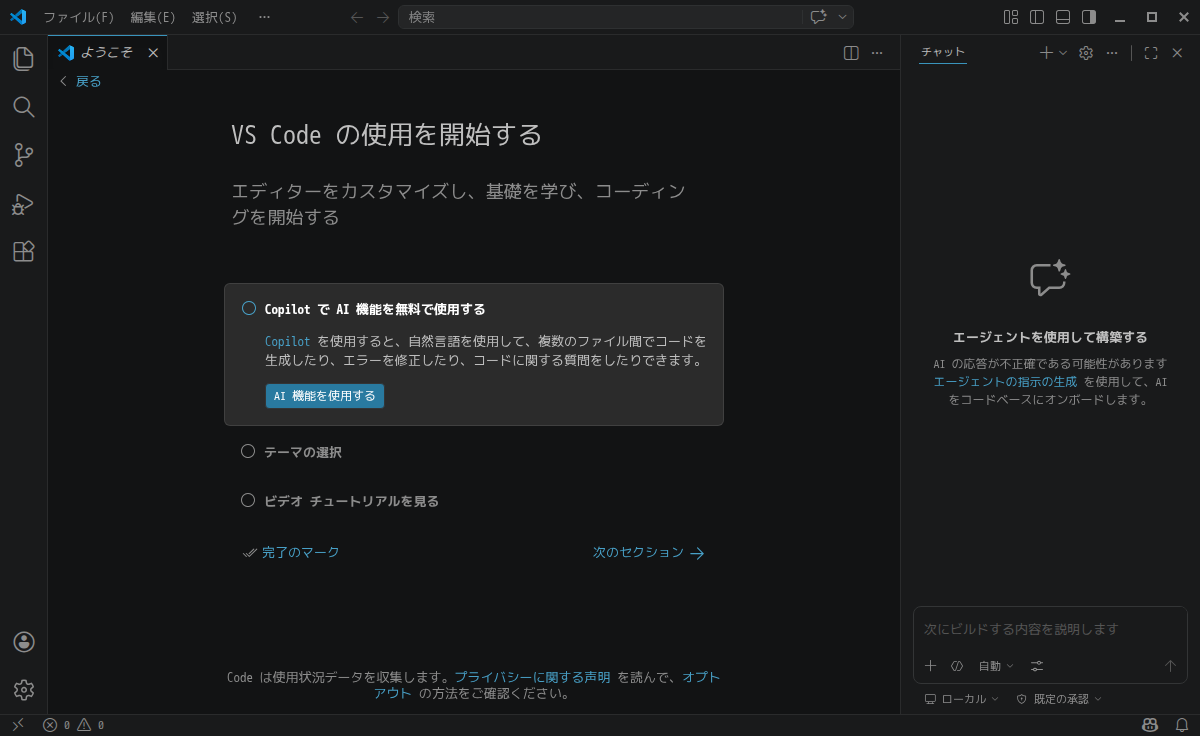This screenshot has height=736, width=1200.
Task: Open 選択(S) menu
Action: click(215, 17)
